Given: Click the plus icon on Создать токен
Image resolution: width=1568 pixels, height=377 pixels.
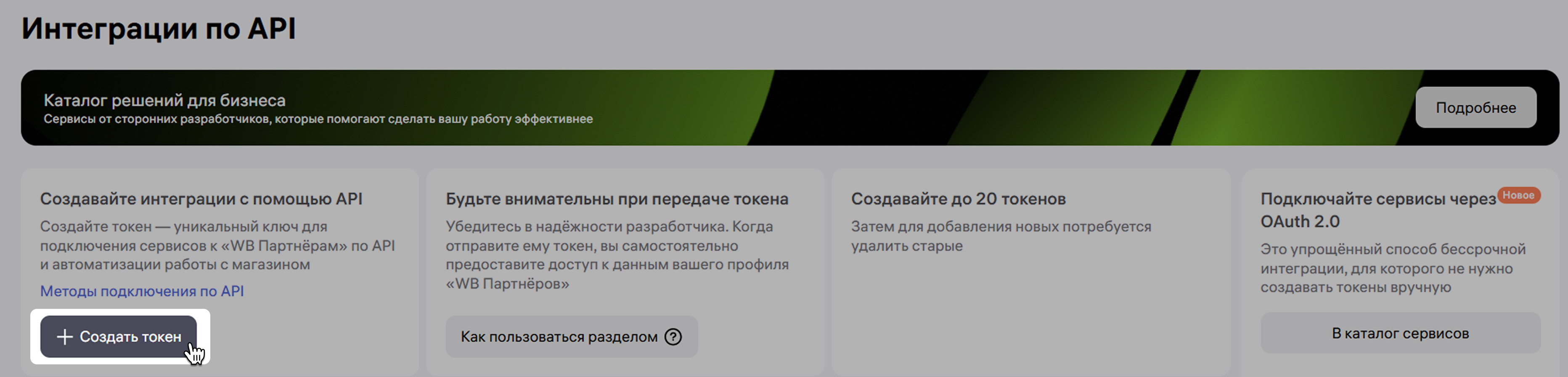Looking at the screenshot, I should pos(64,337).
